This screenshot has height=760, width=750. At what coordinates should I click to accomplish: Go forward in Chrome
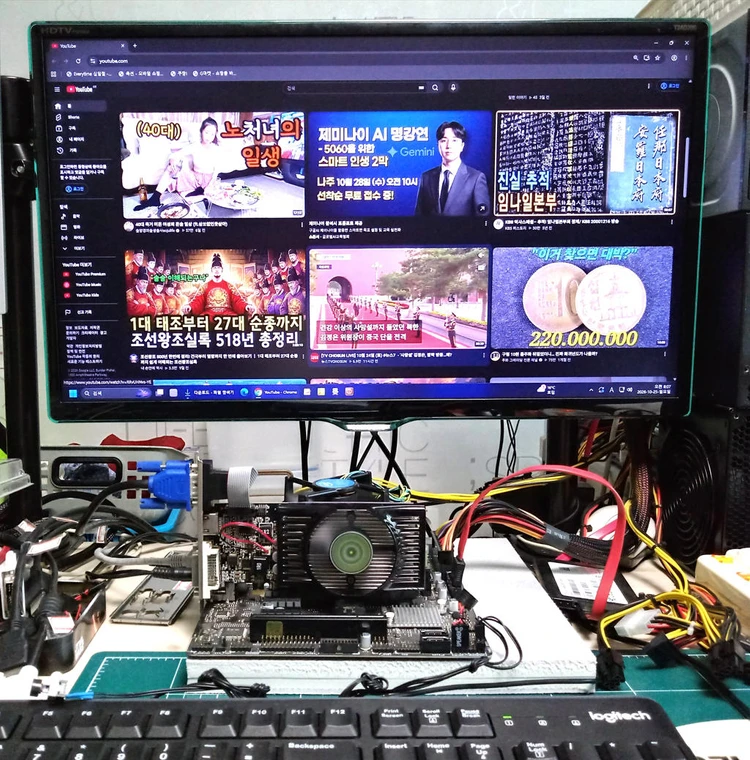pyautogui.click(x=66, y=61)
